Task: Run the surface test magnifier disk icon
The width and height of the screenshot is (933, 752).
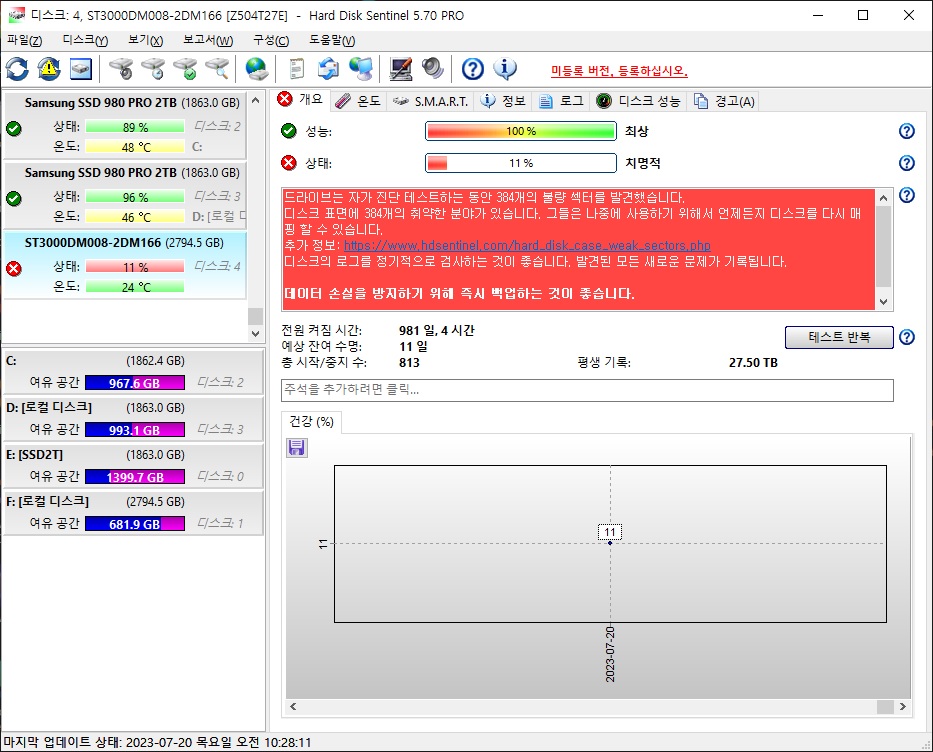Action: [x=218, y=69]
